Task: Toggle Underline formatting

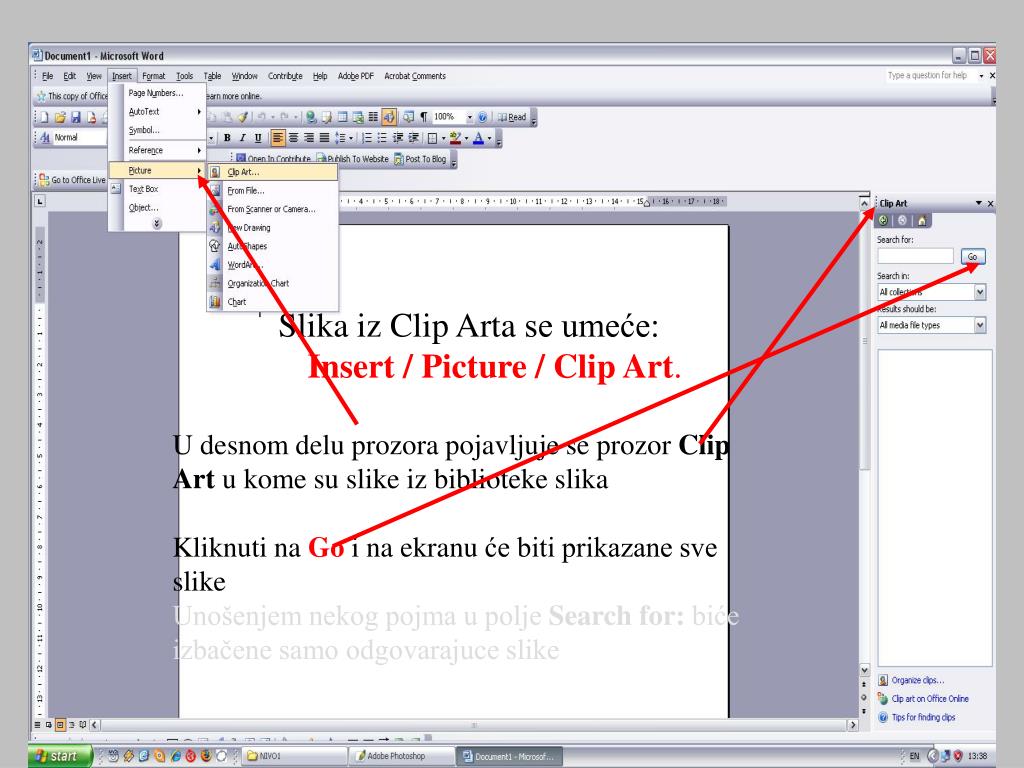Action: [258, 138]
